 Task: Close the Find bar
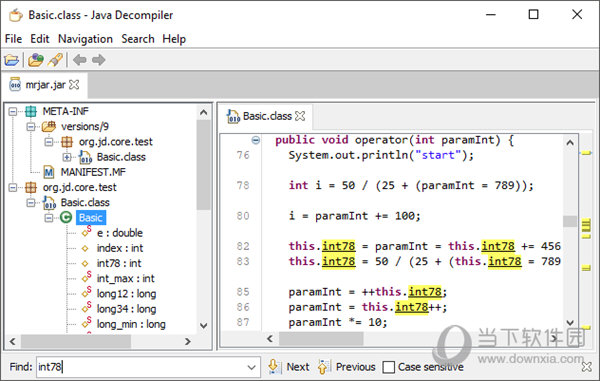pos(587,367)
